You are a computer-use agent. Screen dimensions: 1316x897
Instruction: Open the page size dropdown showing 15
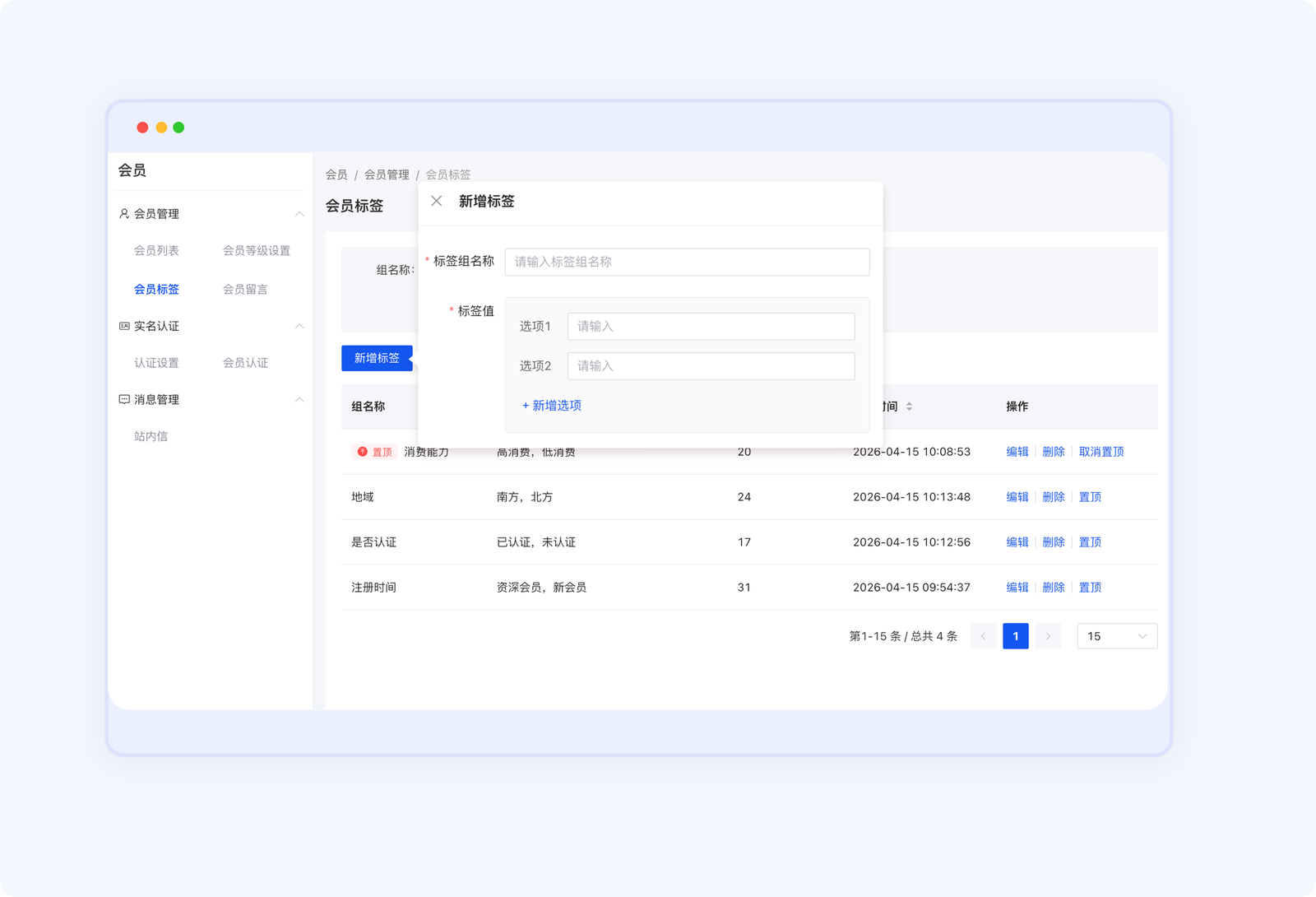click(x=1117, y=635)
